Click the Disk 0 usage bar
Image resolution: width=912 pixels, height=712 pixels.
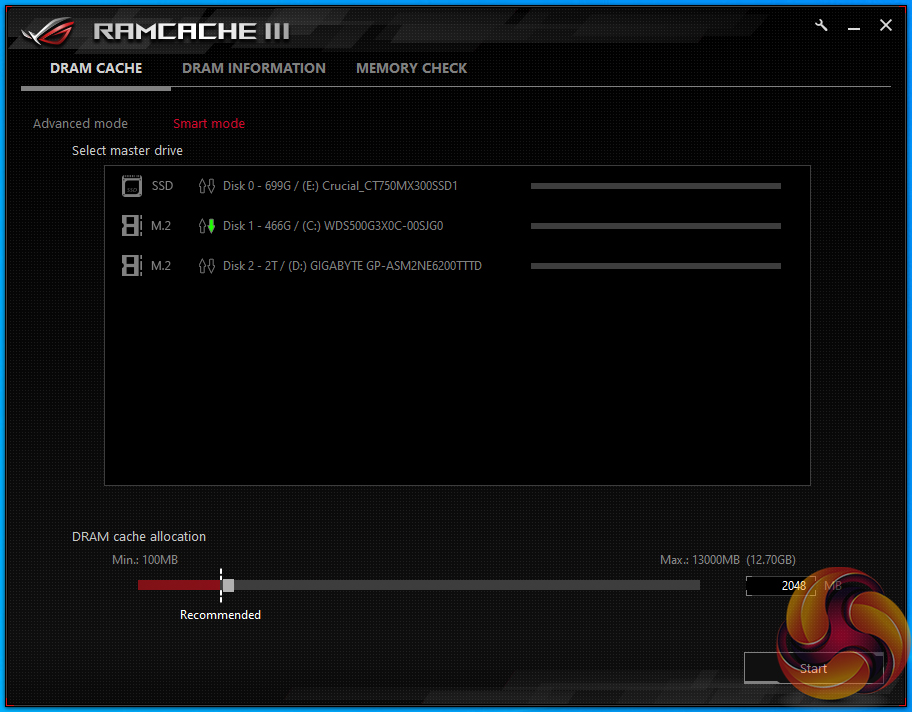(x=656, y=186)
